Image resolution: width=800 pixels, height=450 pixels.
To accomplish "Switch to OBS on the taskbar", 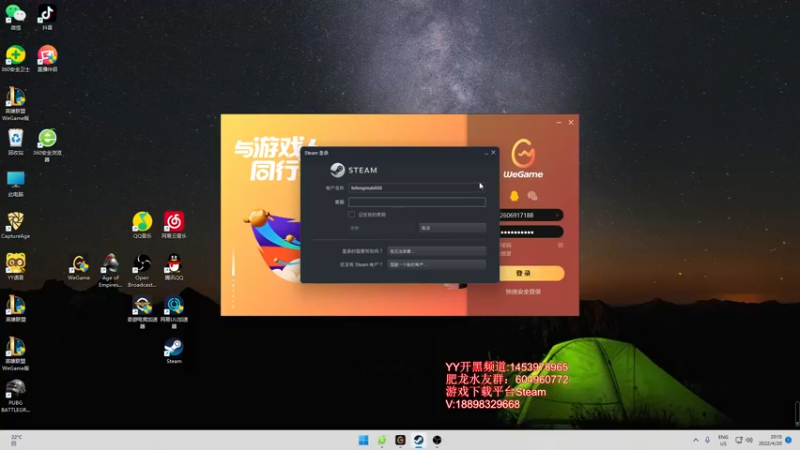I will click(437, 440).
